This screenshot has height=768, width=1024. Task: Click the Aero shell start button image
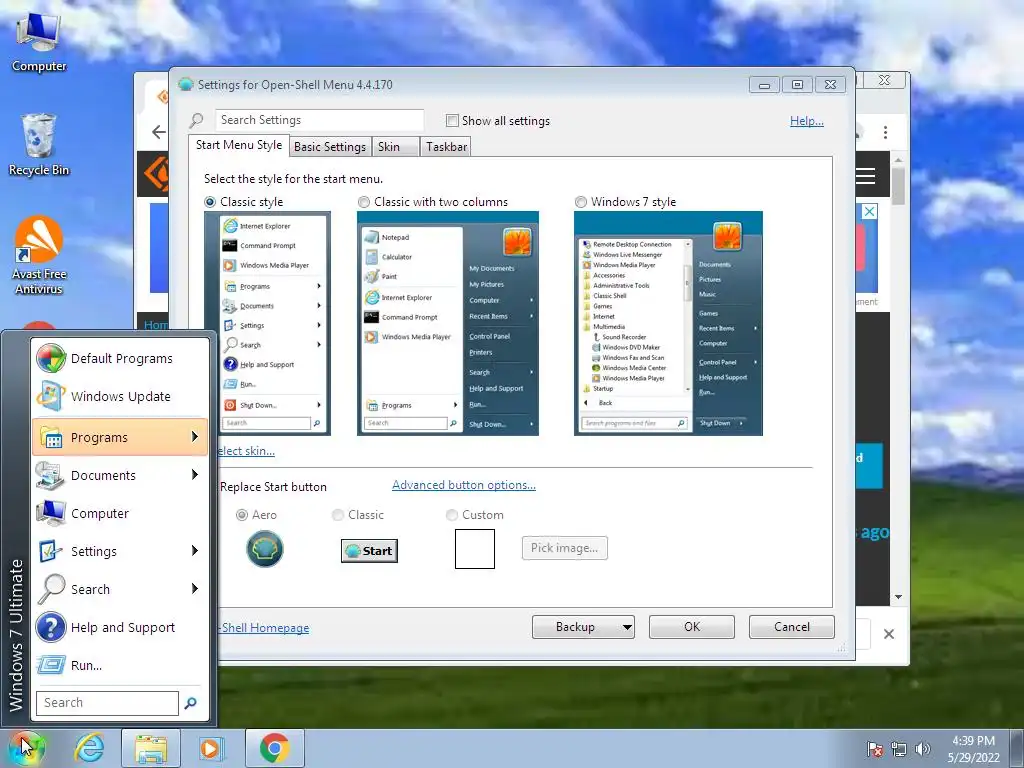point(264,549)
